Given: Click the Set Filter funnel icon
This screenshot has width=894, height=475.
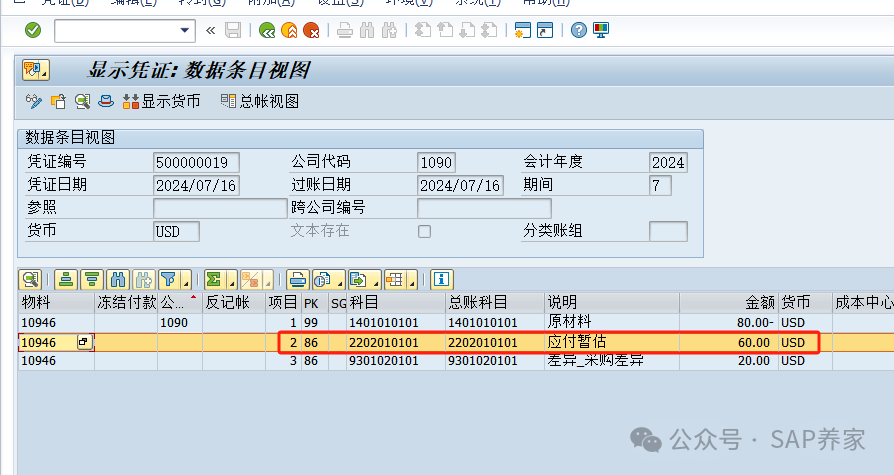Looking at the screenshot, I should tap(168, 279).
